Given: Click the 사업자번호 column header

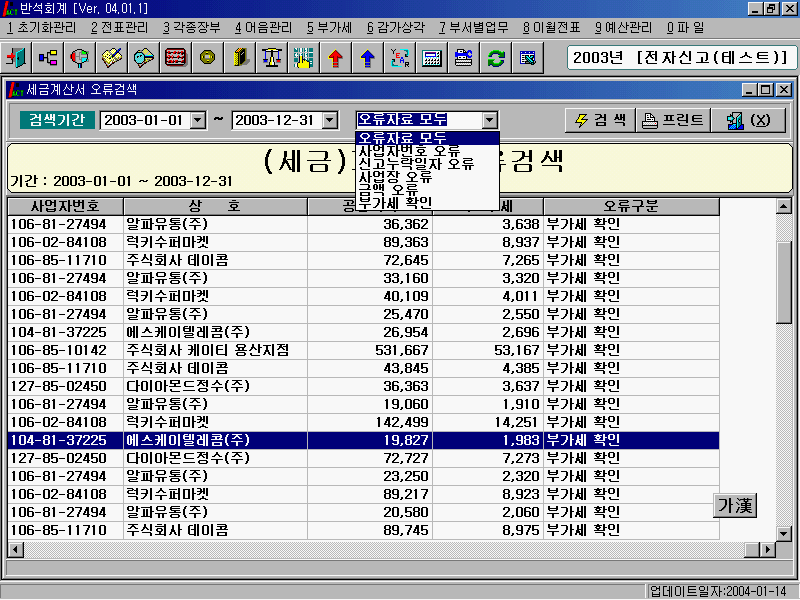Looking at the screenshot, I should 65,206.
